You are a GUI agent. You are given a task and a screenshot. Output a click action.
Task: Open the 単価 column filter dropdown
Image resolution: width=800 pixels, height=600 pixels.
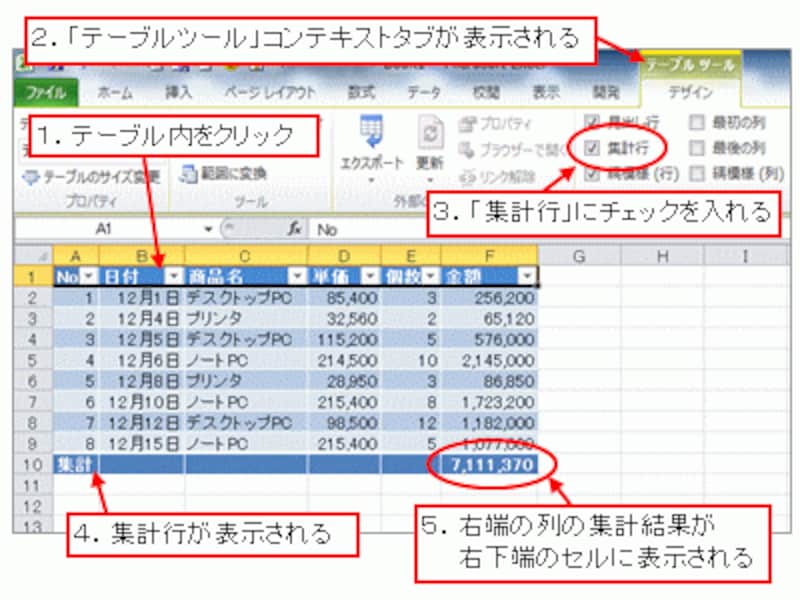pyautogui.click(x=370, y=276)
